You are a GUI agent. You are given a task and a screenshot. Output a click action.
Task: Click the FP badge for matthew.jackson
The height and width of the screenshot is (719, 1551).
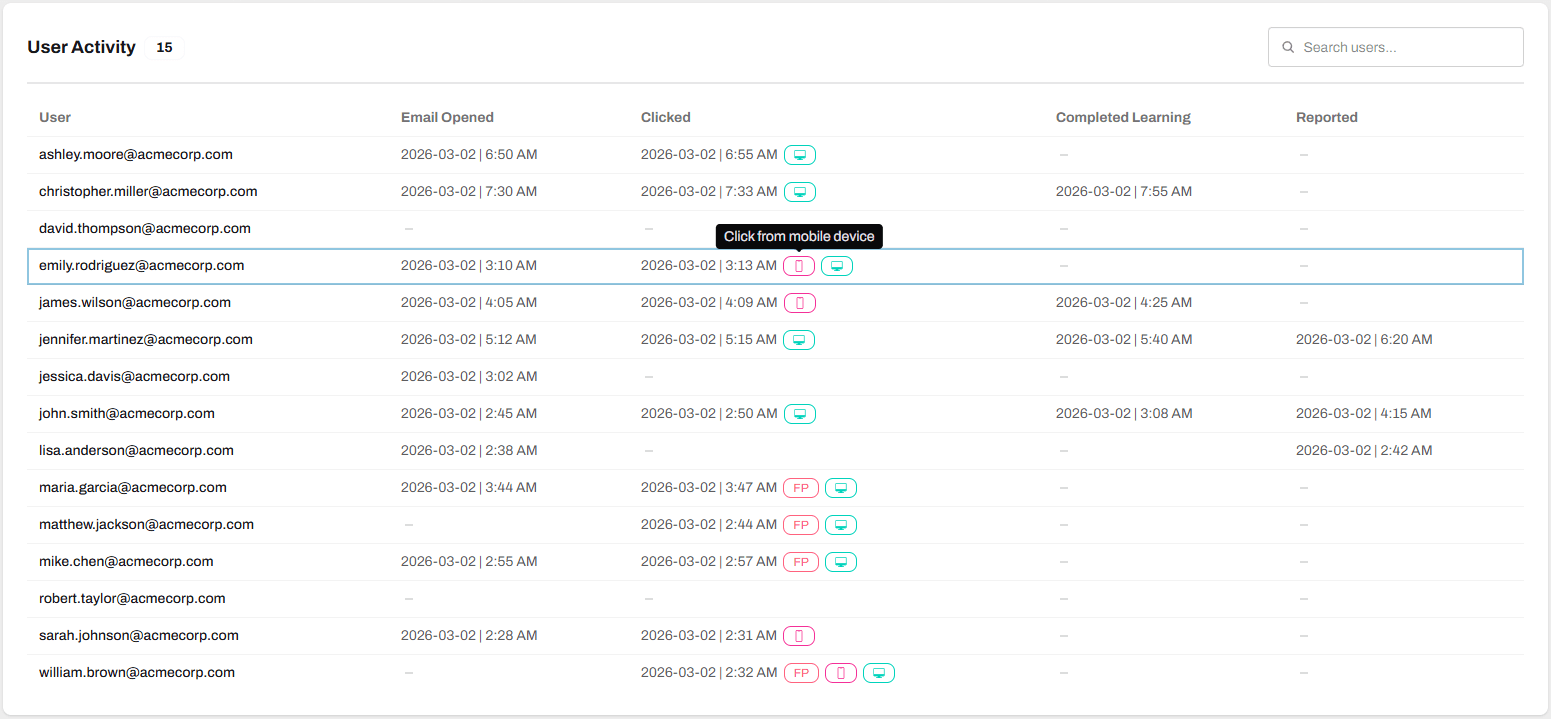[801, 524]
